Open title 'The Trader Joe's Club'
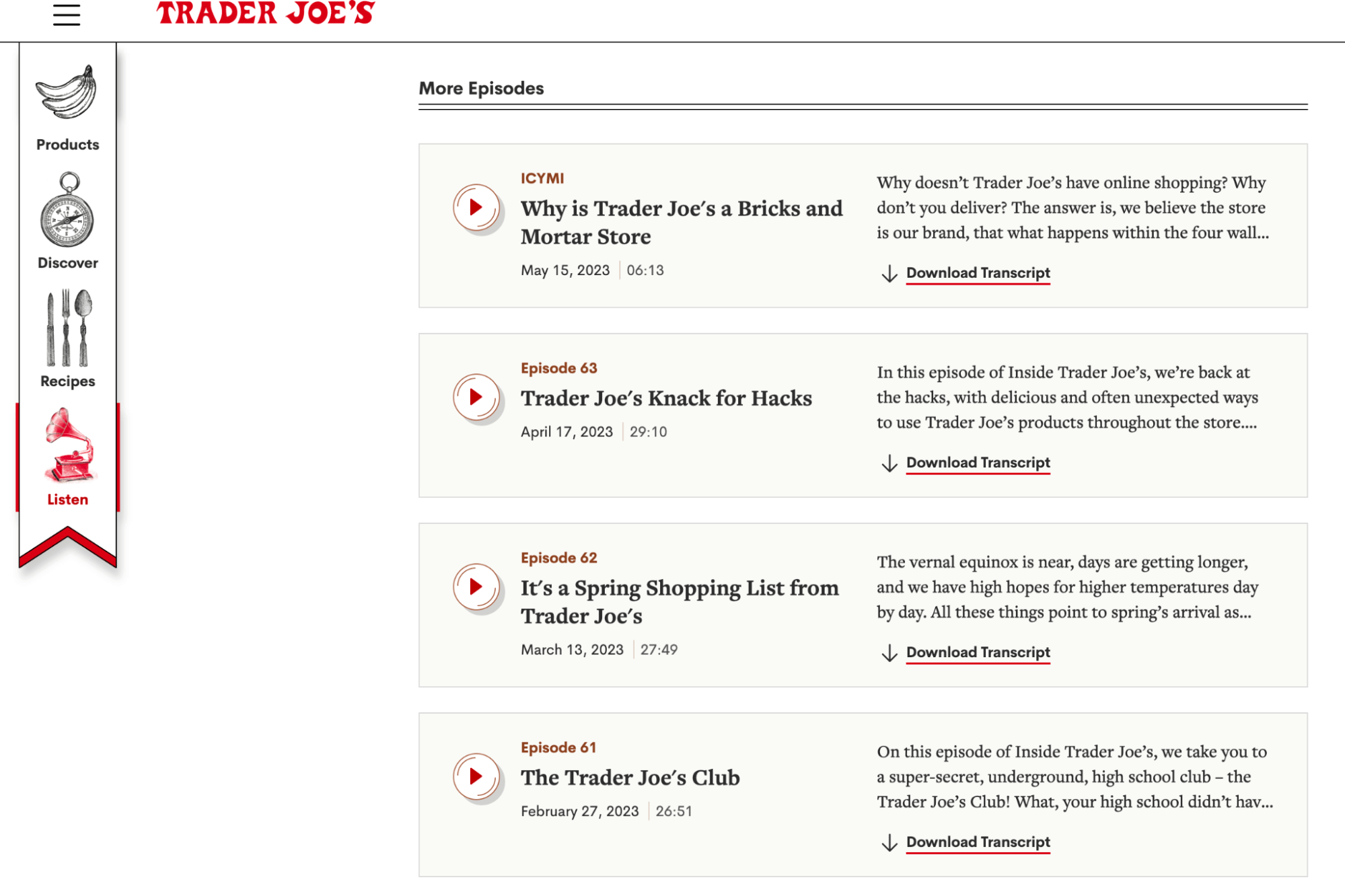1345x896 pixels. [x=630, y=778]
